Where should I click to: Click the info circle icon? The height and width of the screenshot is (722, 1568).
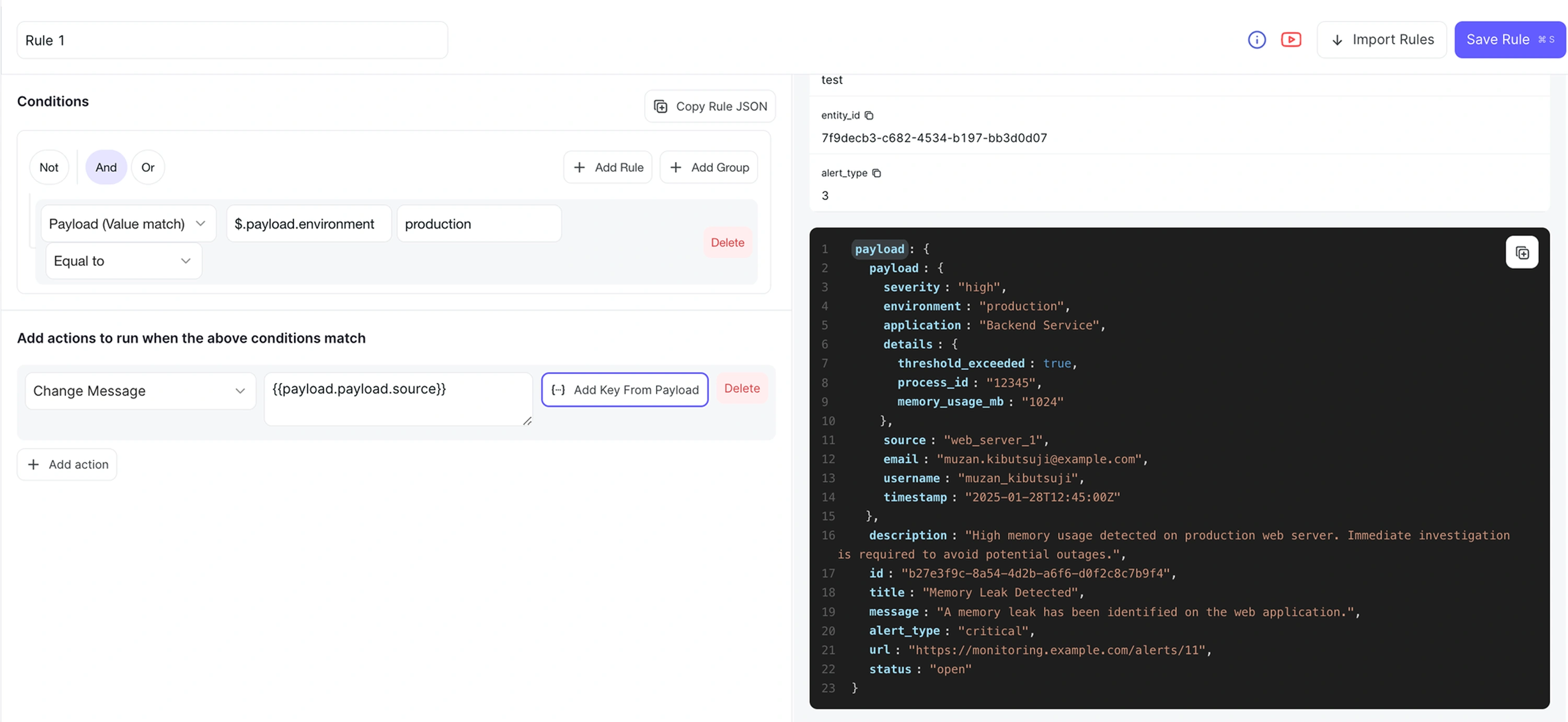(1256, 40)
